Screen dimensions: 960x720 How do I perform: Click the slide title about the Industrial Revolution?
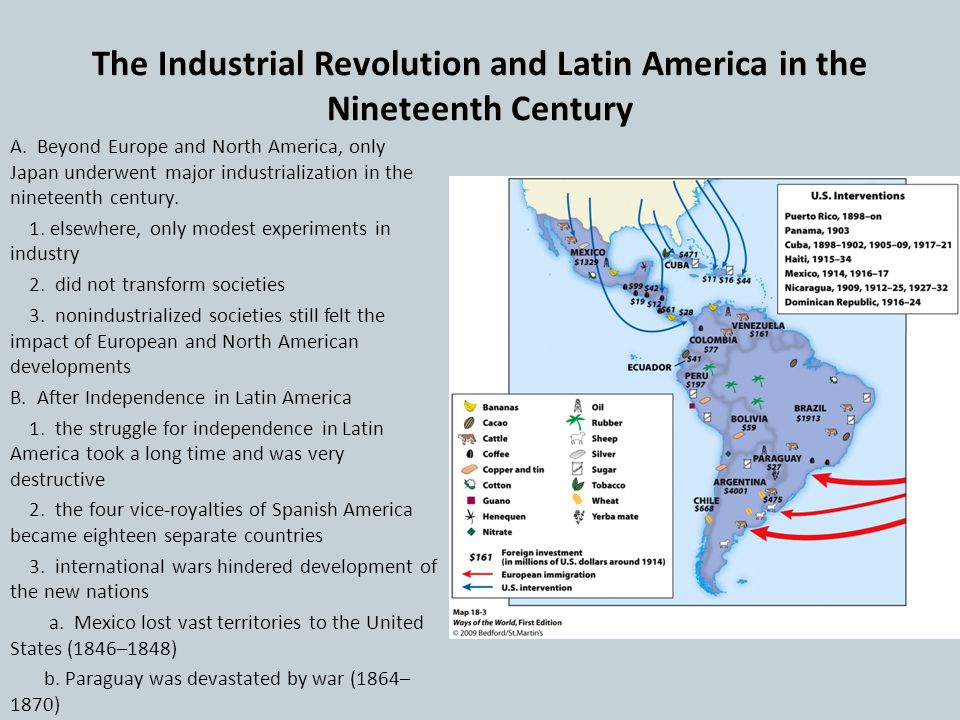(x=479, y=86)
